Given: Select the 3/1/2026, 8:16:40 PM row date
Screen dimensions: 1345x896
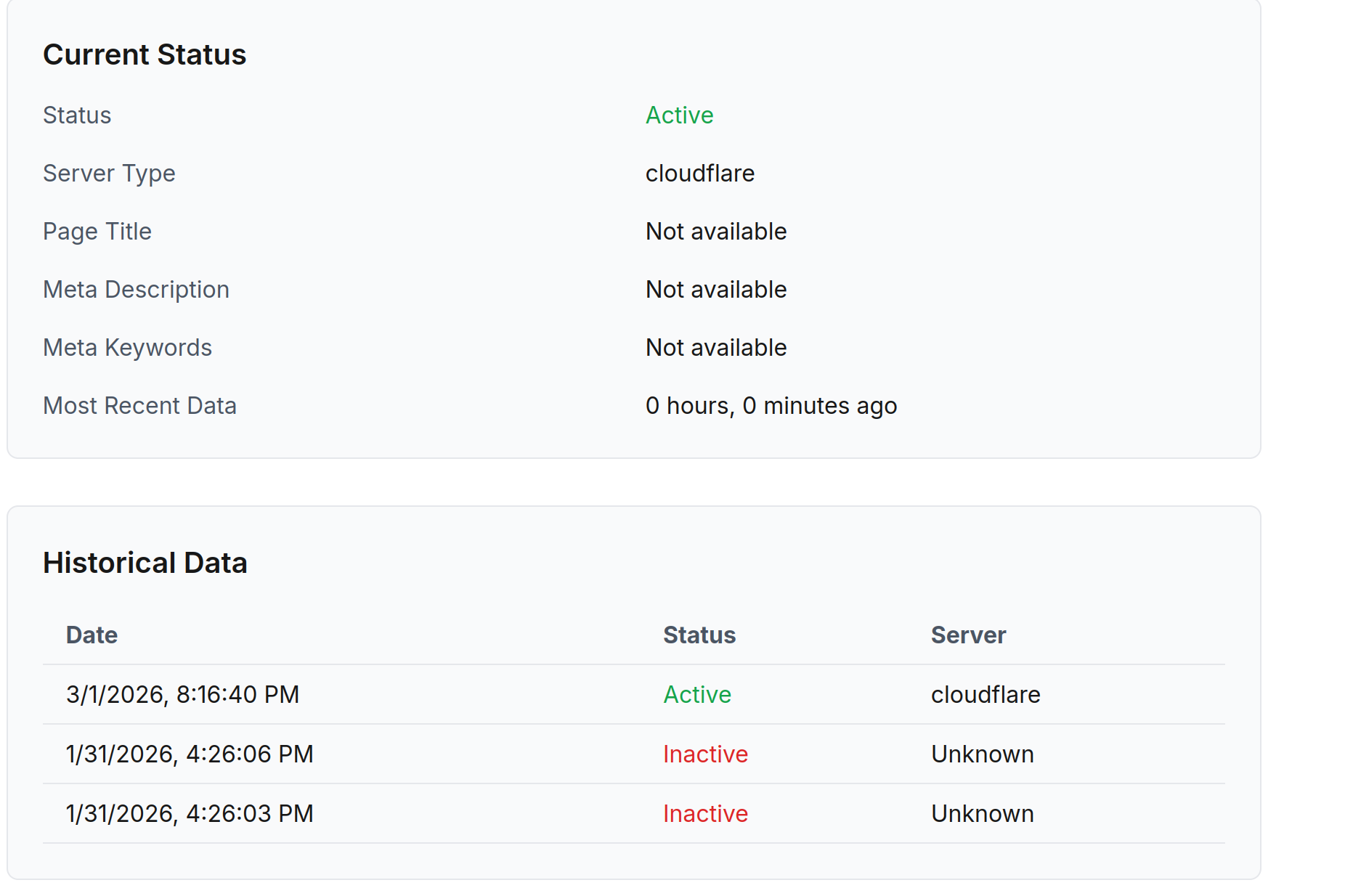Looking at the screenshot, I should tap(182, 695).
